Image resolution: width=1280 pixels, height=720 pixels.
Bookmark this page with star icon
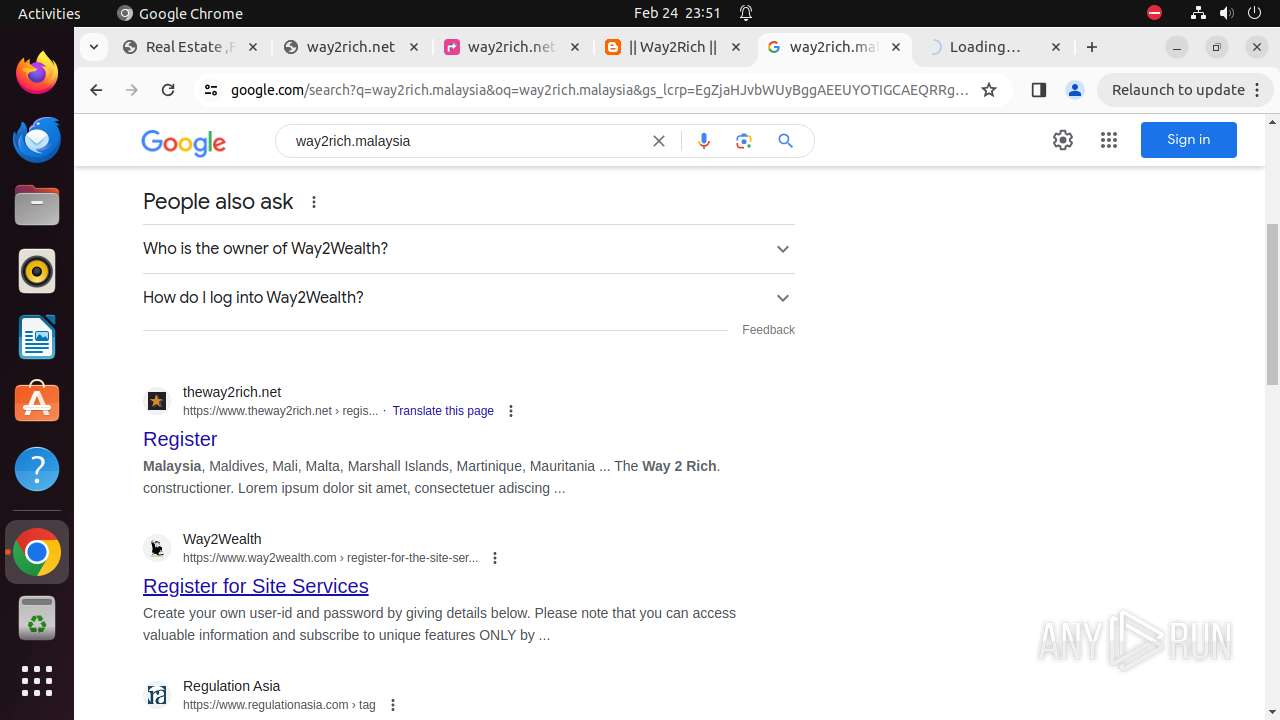pyautogui.click(x=989, y=90)
